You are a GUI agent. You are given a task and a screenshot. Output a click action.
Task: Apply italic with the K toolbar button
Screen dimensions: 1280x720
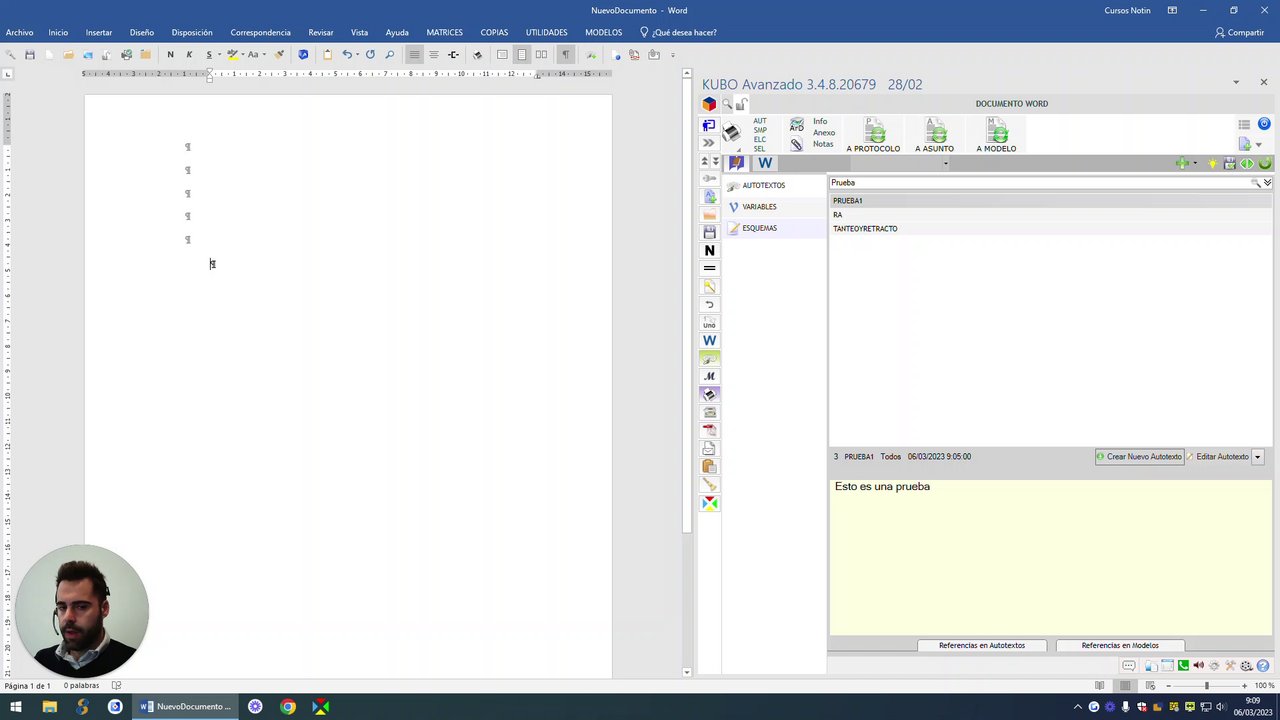point(189,55)
